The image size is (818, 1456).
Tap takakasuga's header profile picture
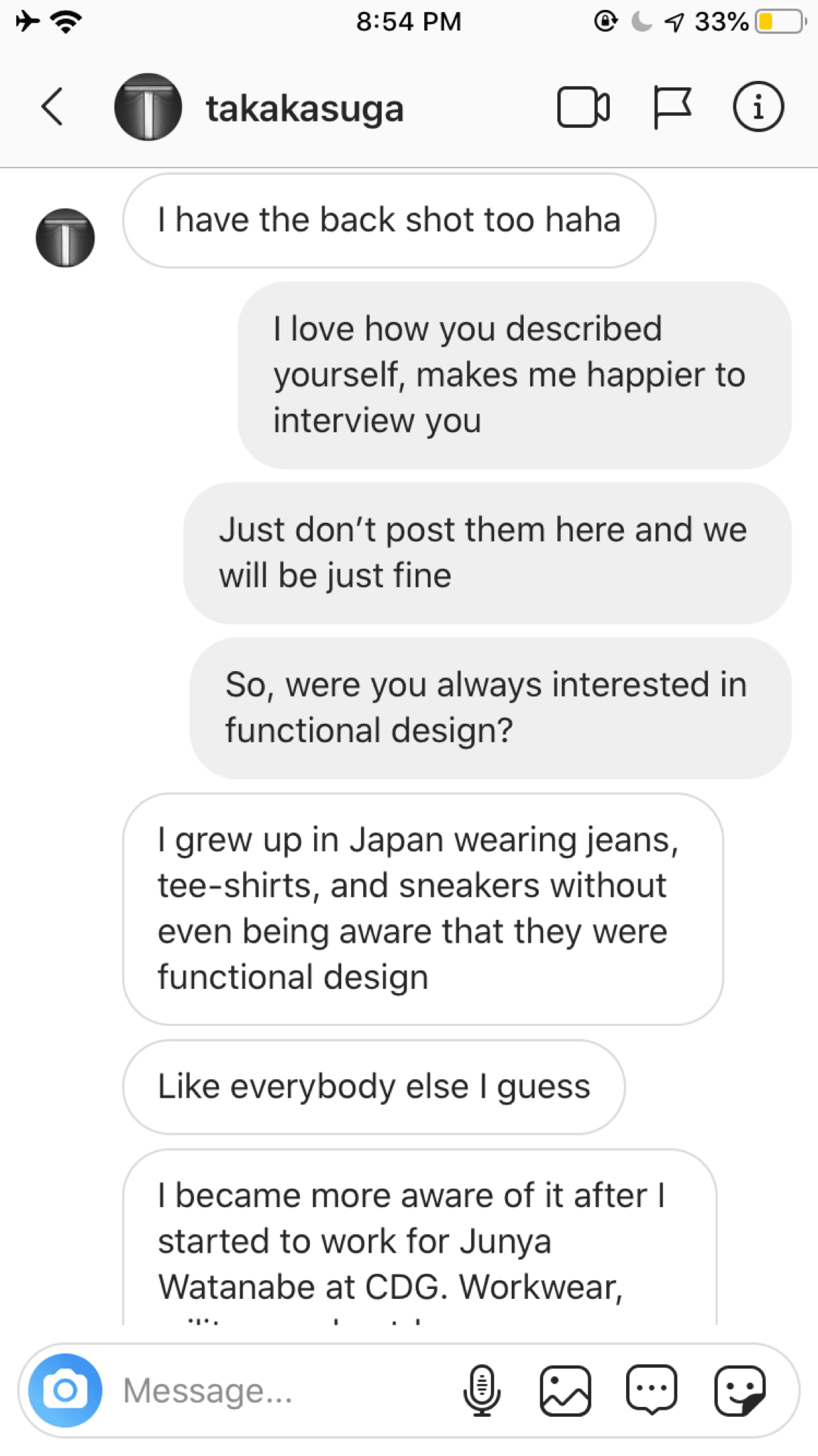click(148, 107)
